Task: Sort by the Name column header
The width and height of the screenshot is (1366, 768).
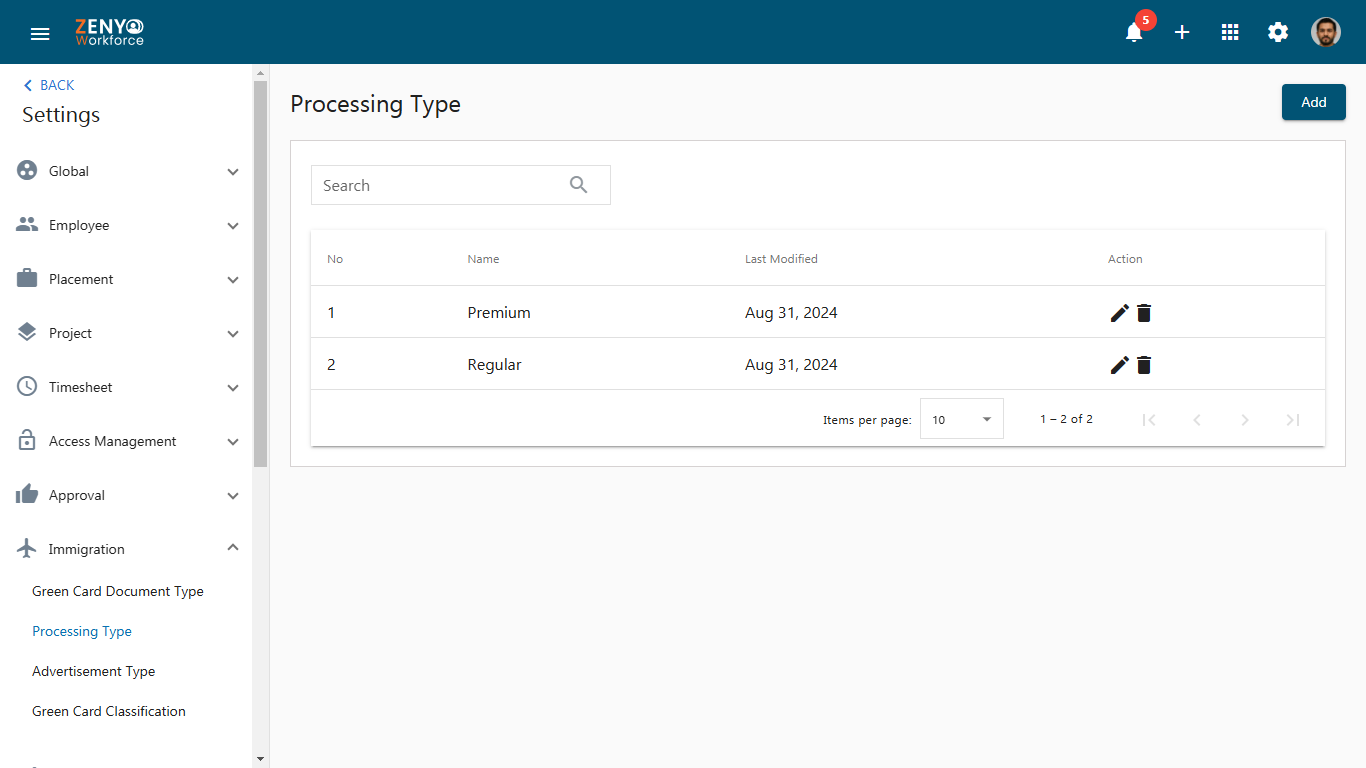Action: pos(483,259)
